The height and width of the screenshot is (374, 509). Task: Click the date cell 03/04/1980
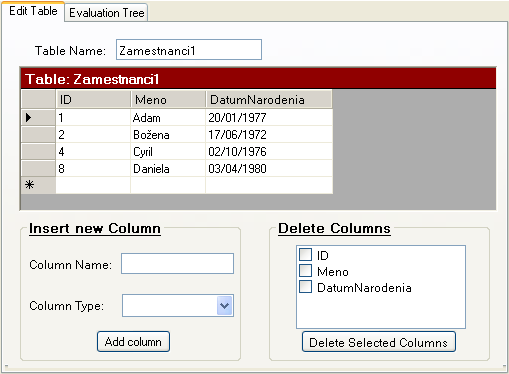point(269,168)
